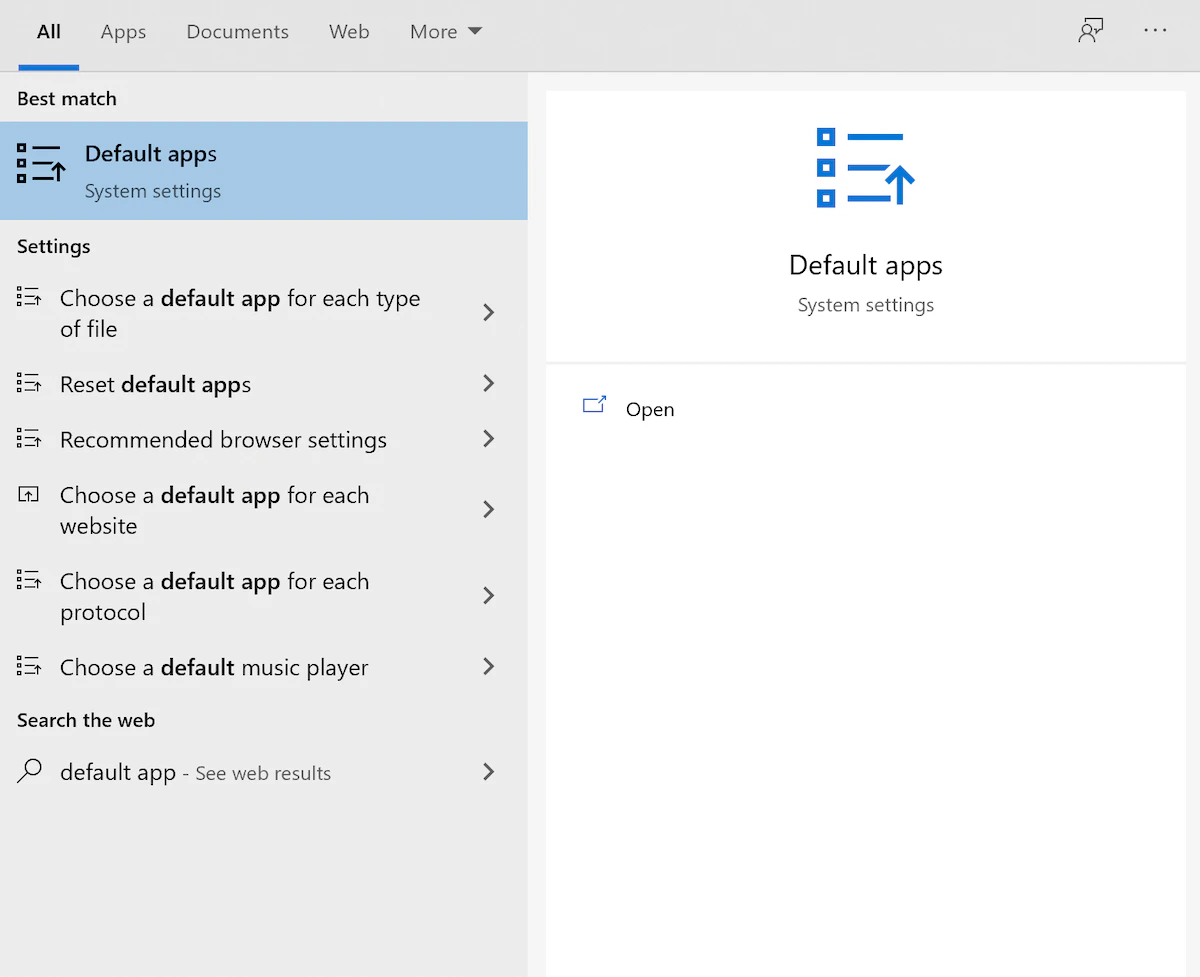The image size is (1200, 977).
Task: Expand Choose a default app for each file type
Action: pos(489,313)
